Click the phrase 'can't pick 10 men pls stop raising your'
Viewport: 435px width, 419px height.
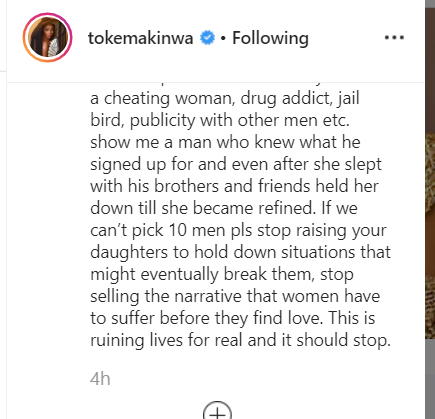(238, 230)
